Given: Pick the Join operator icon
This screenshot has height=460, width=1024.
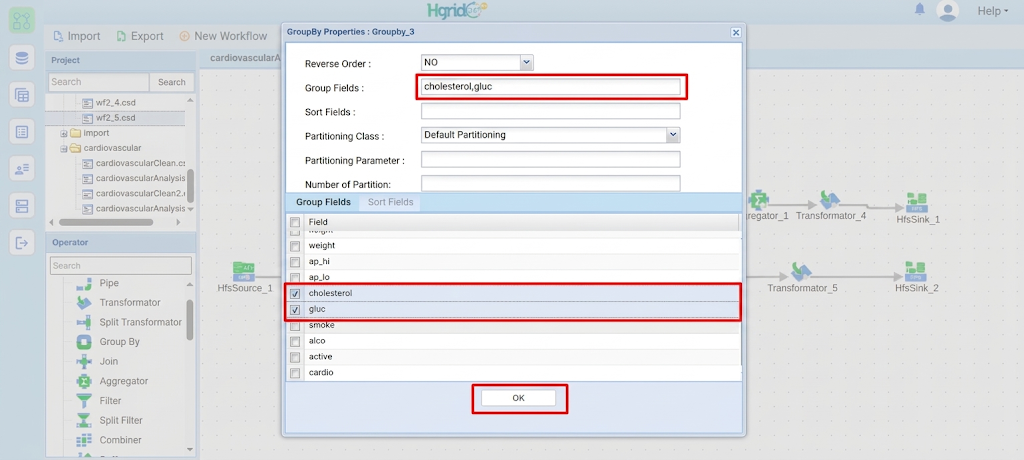Looking at the screenshot, I should [x=84, y=361].
